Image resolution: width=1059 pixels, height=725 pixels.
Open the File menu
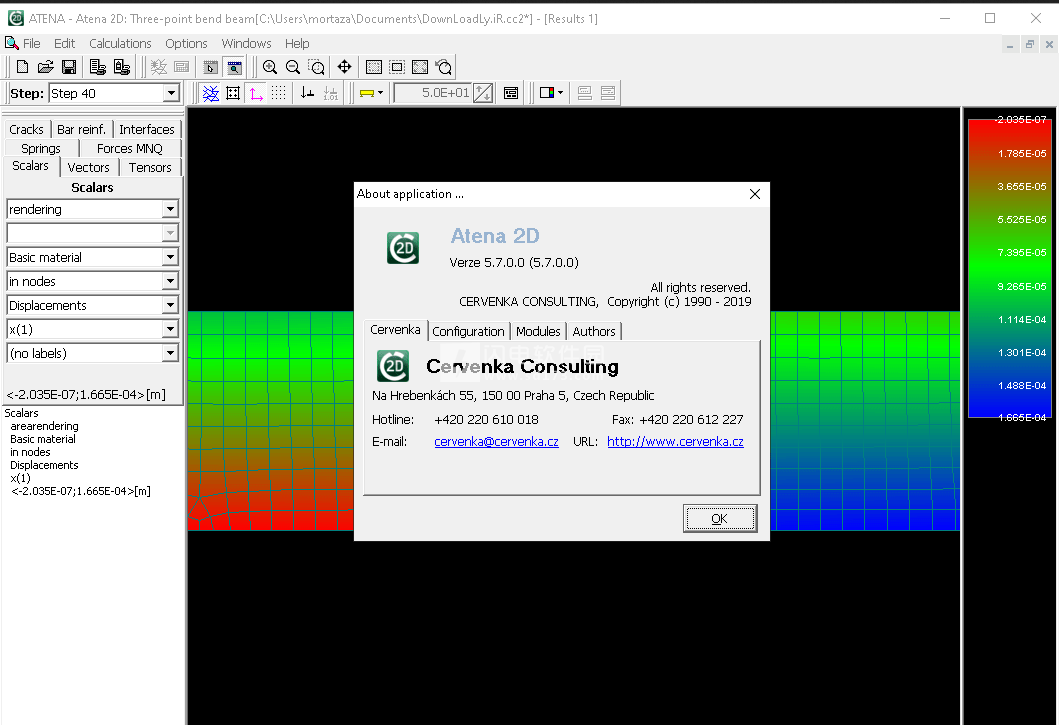pos(31,43)
